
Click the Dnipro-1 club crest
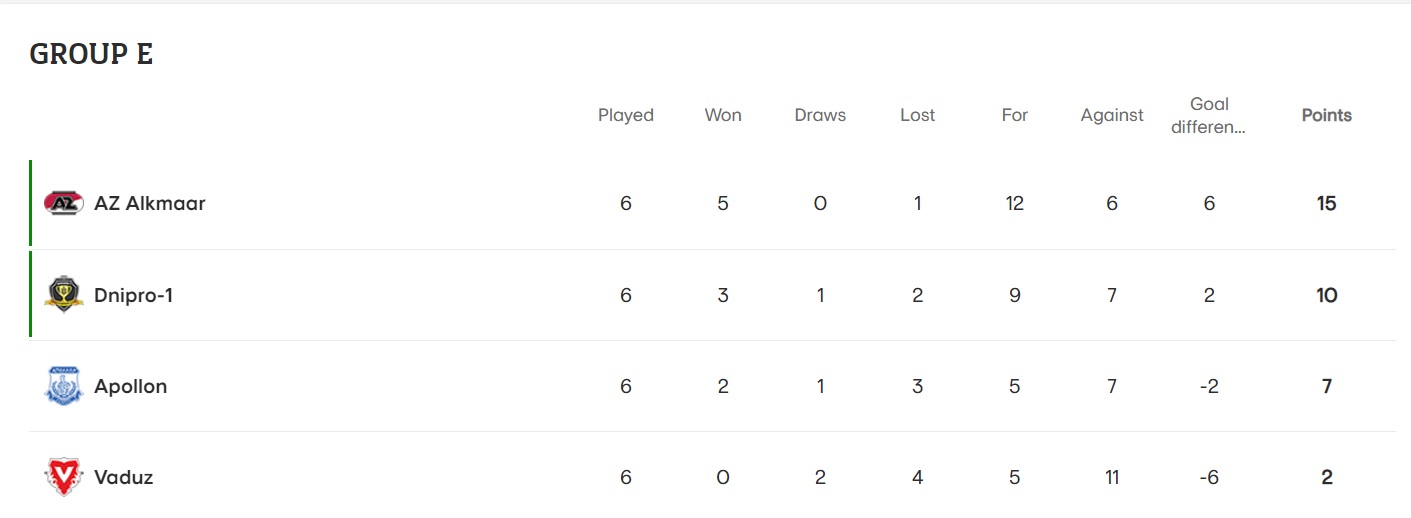(63, 295)
